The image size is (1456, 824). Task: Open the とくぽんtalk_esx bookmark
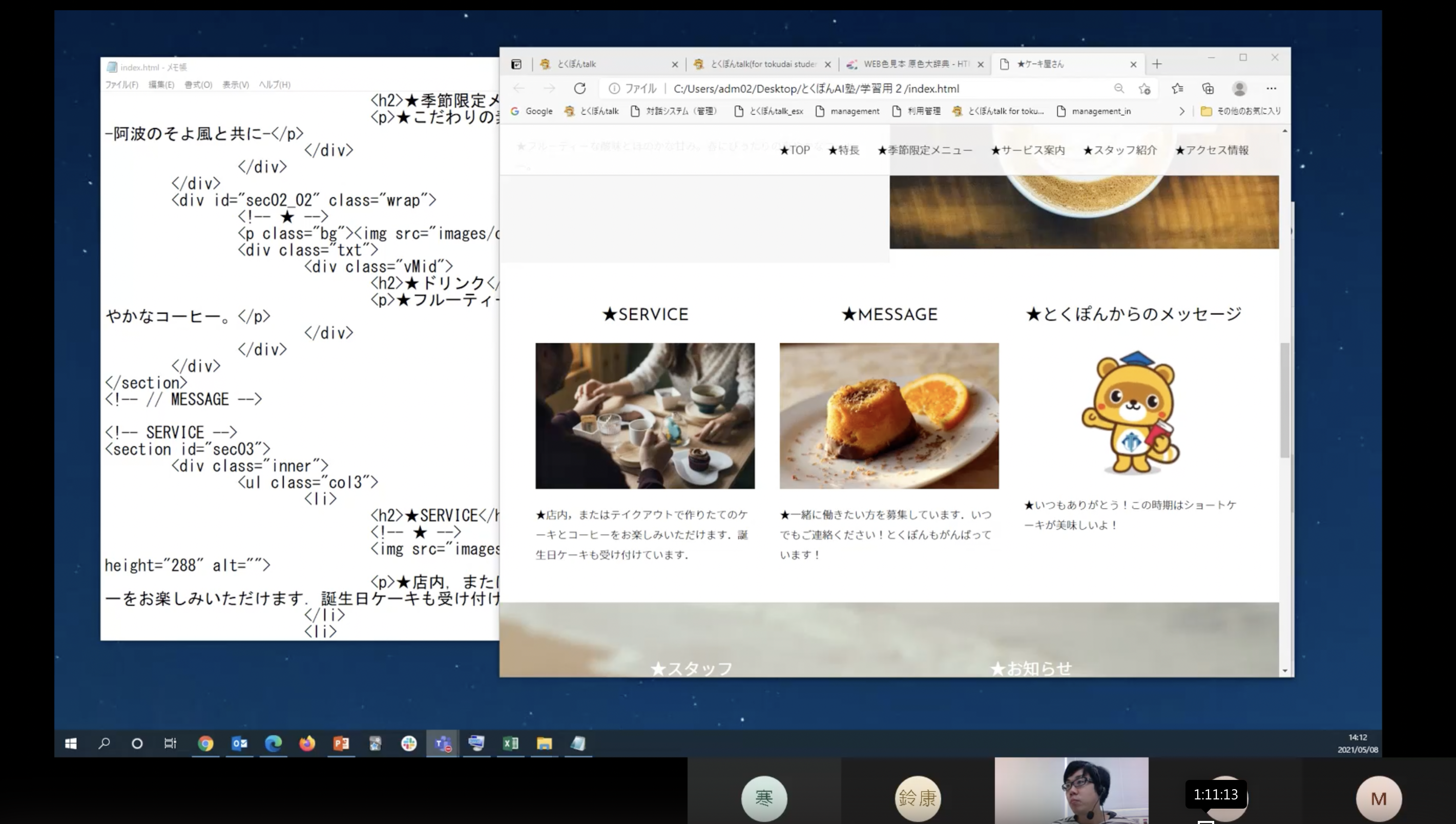click(768, 111)
